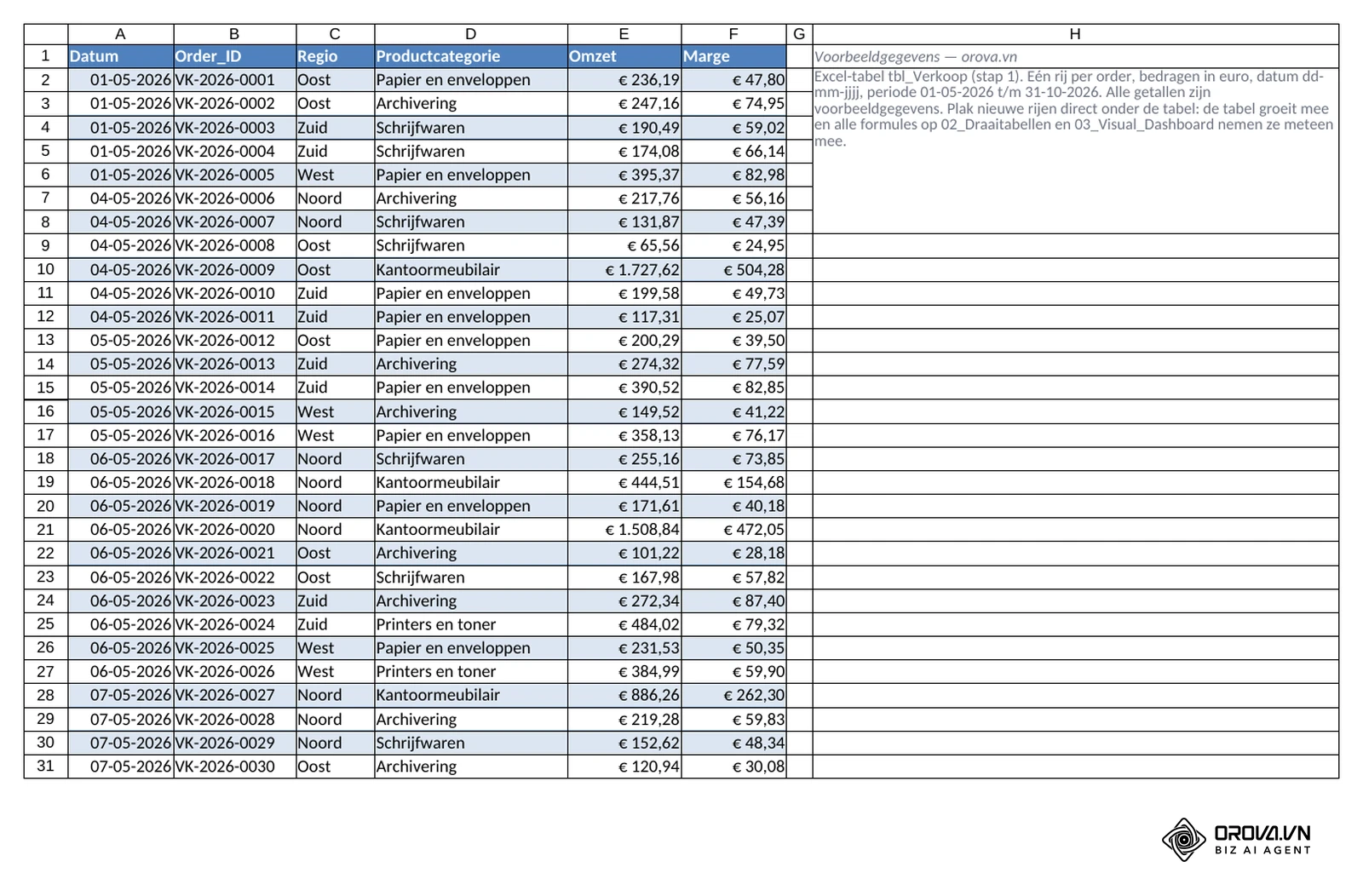Click the Regio header cell

point(336,56)
